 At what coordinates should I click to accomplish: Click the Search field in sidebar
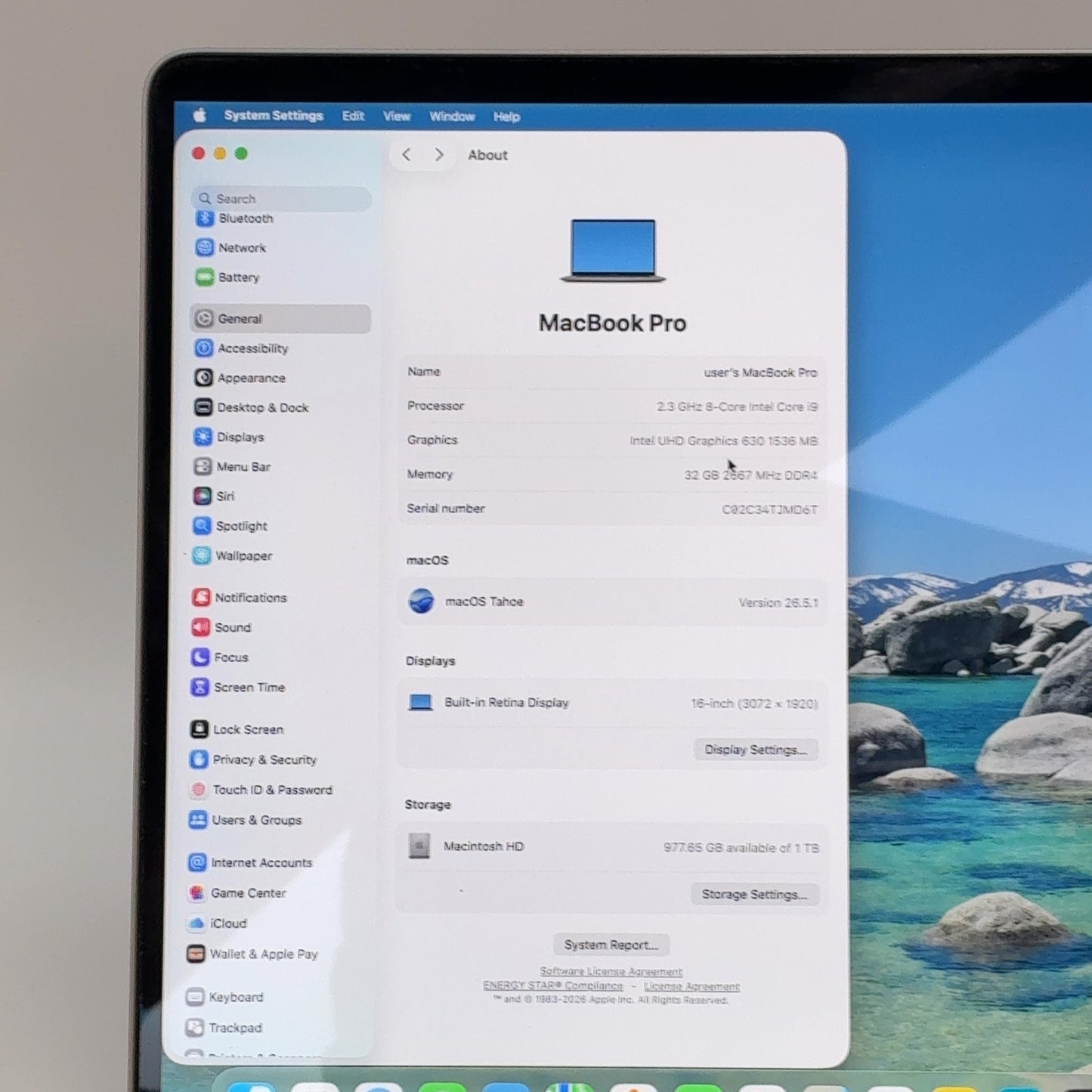[281, 199]
